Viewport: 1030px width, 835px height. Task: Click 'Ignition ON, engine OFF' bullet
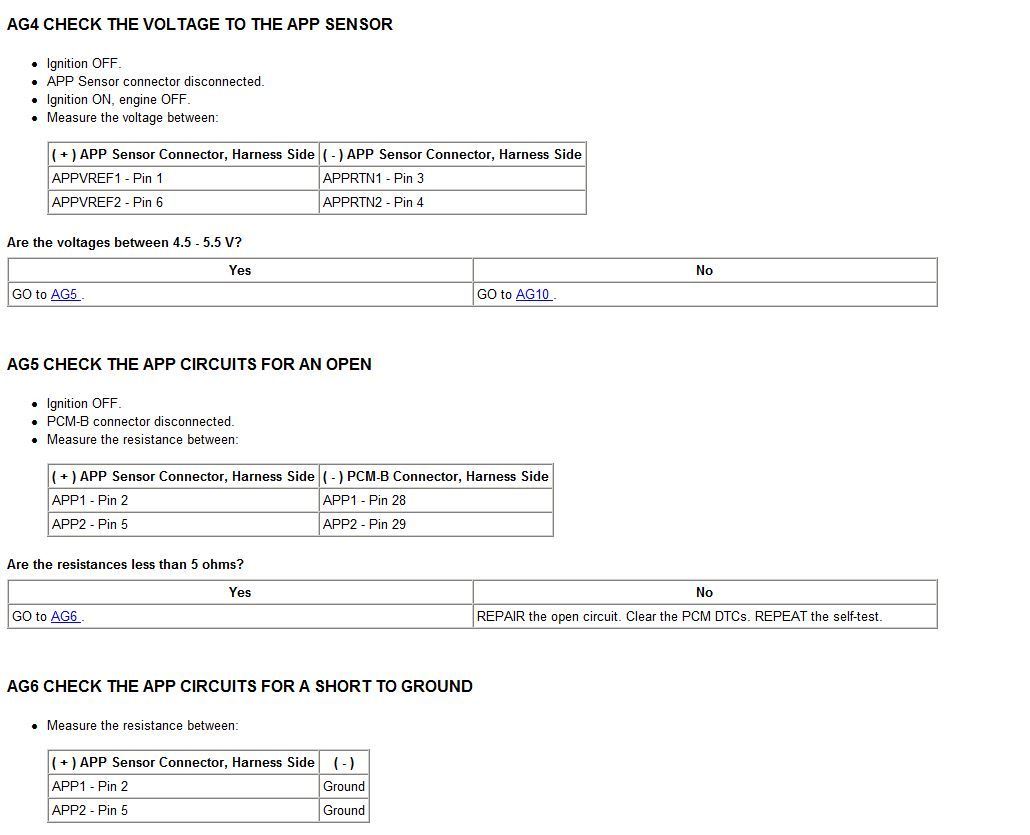[x=118, y=99]
